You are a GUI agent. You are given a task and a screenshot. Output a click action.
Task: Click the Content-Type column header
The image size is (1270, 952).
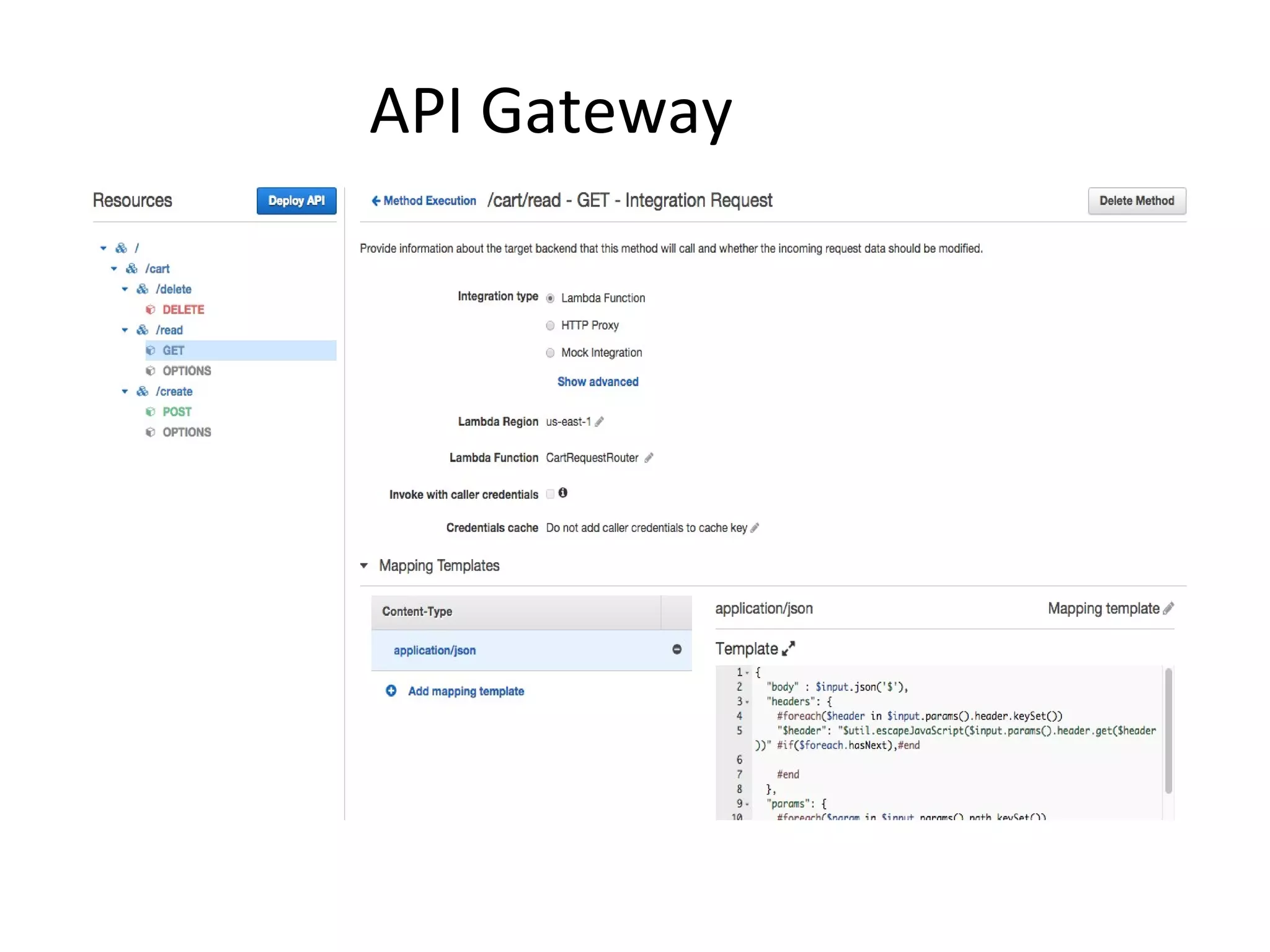(x=516, y=612)
